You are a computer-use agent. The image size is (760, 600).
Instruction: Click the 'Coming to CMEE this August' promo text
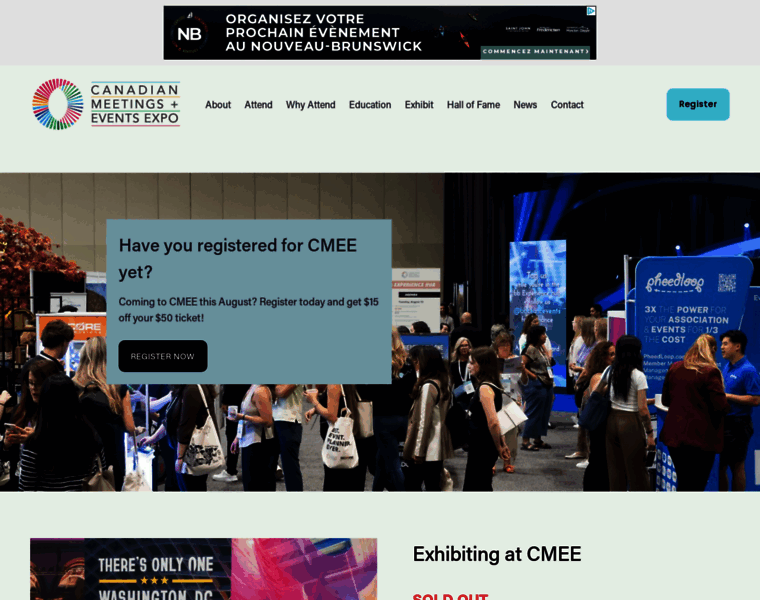pos(249,310)
